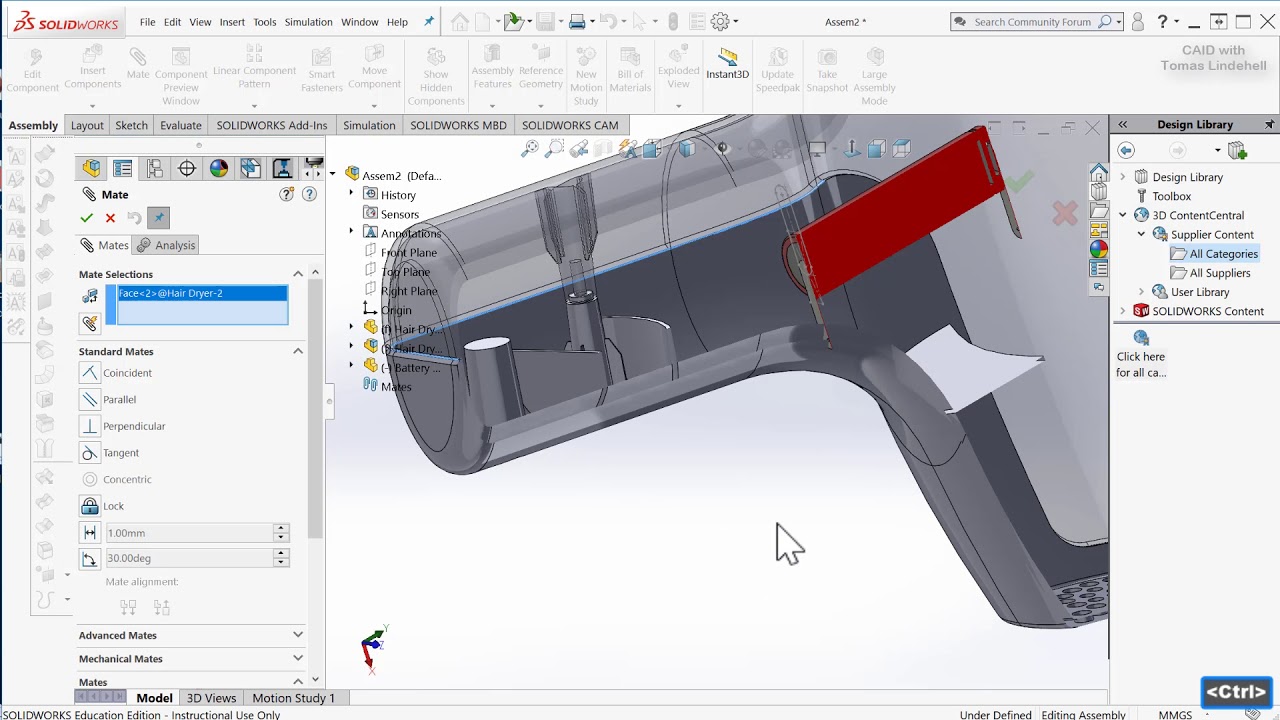Image resolution: width=1280 pixels, height=720 pixels.
Task: Open the DisplayManager color ball tab icon
Action: pyautogui.click(x=219, y=168)
